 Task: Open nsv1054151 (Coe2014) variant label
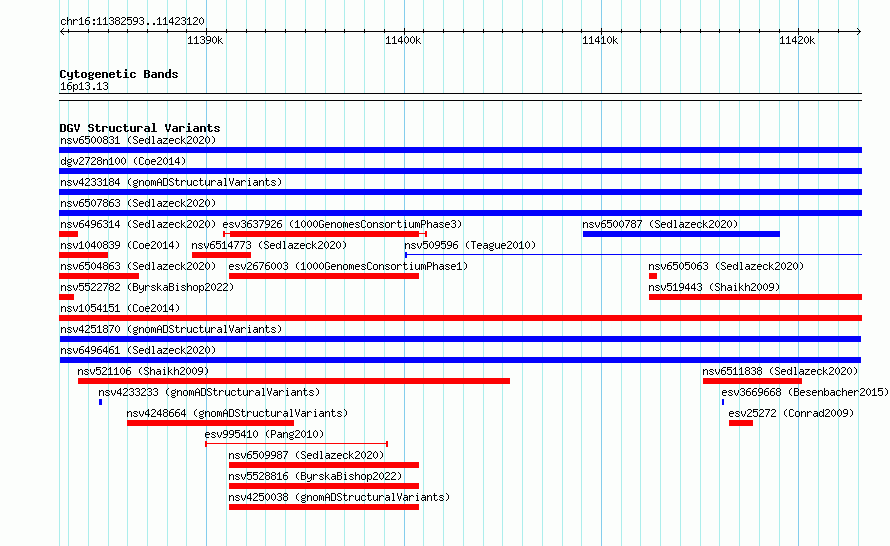[120, 308]
